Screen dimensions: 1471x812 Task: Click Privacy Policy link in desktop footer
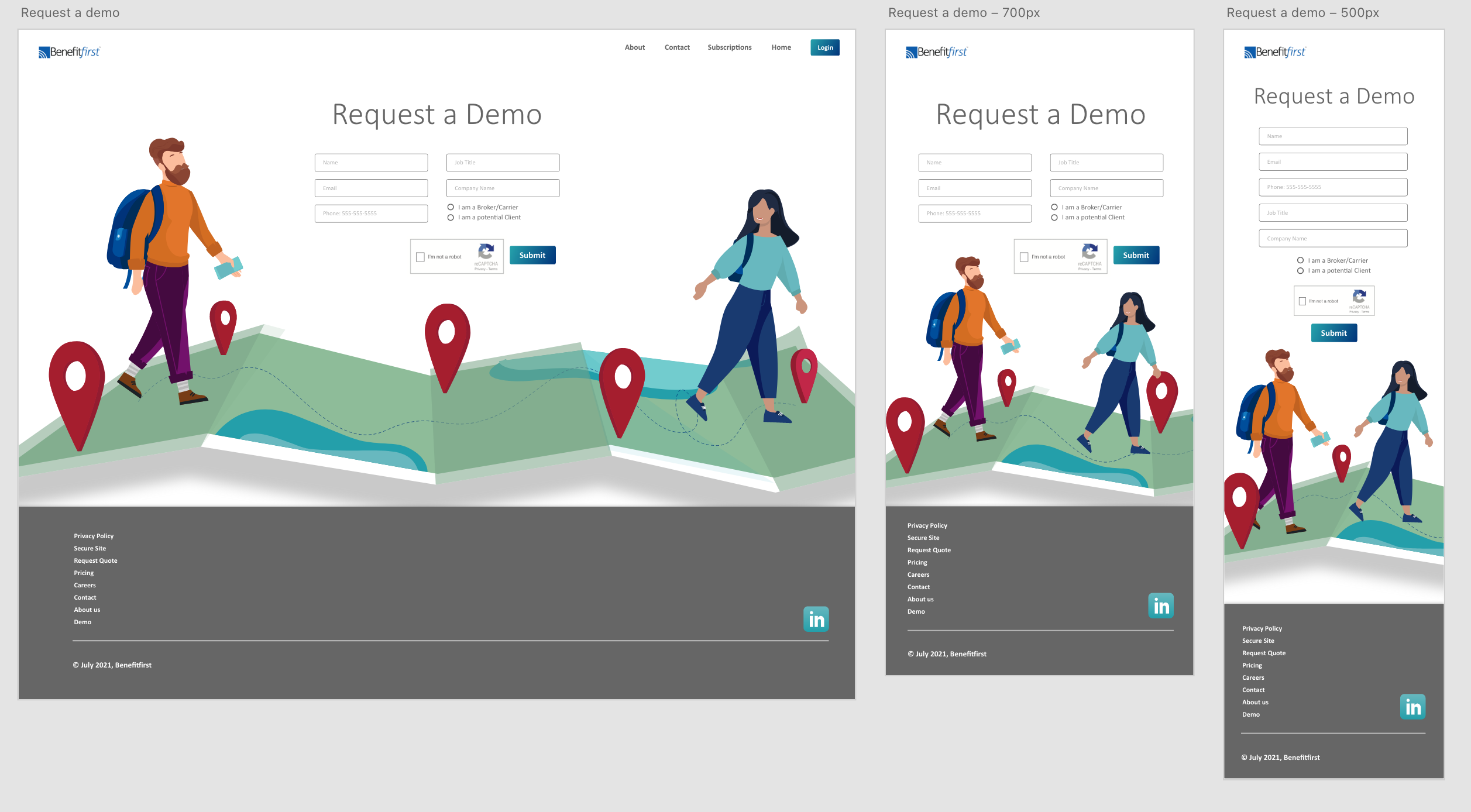(x=94, y=536)
